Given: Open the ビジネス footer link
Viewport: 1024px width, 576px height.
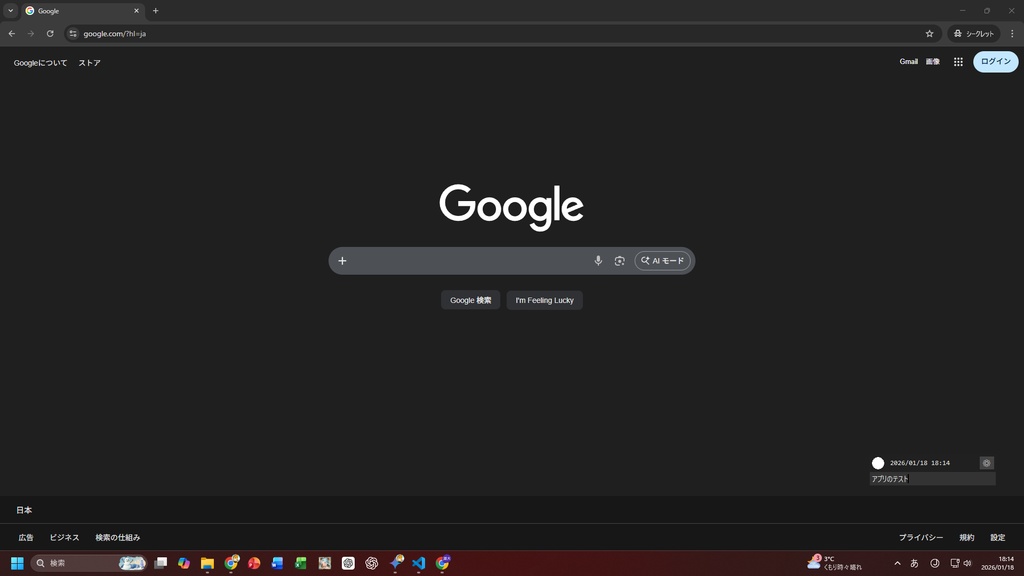Looking at the screenshot, I should pos(65,537).
